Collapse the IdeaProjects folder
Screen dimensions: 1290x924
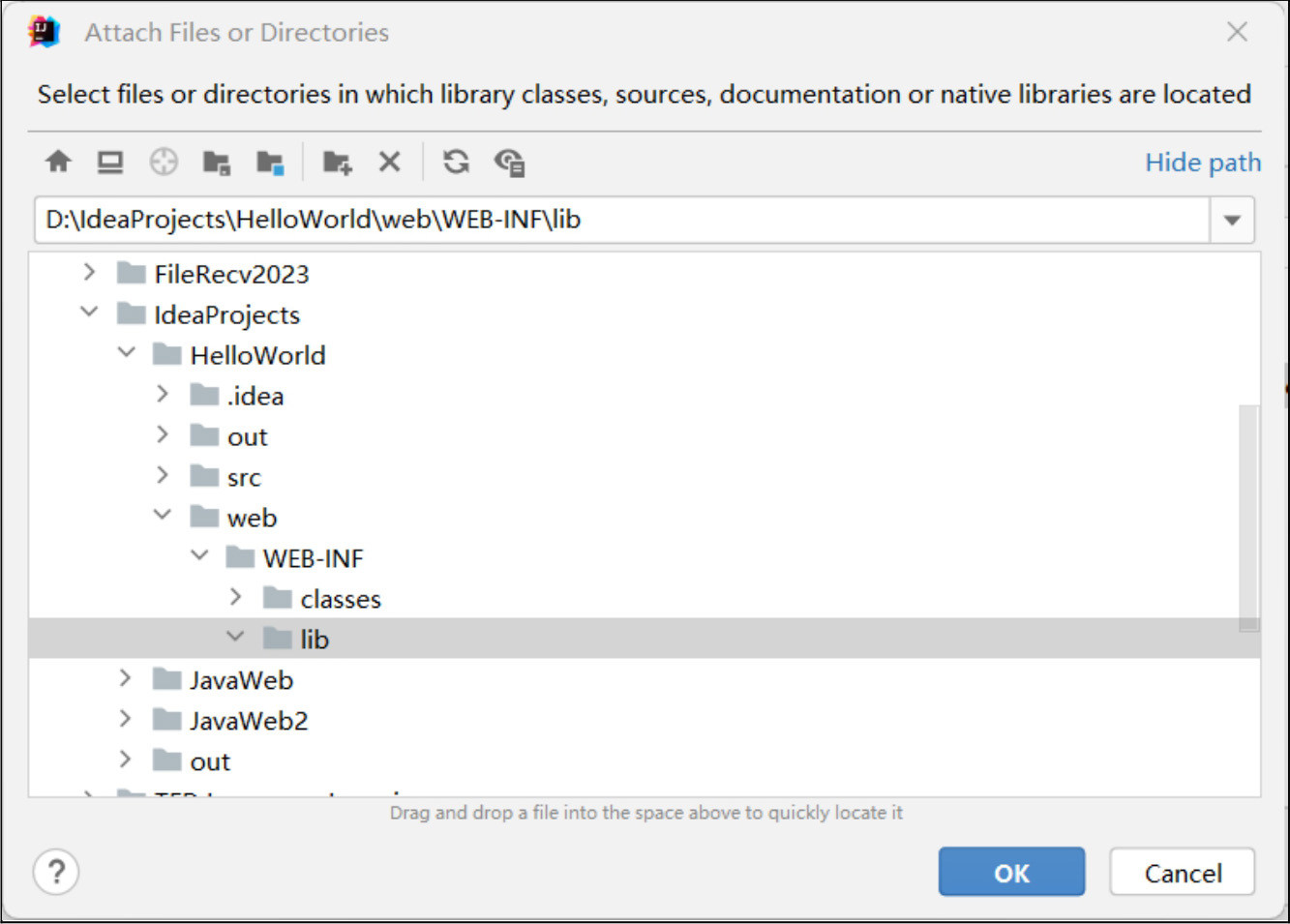pos(89,313)
